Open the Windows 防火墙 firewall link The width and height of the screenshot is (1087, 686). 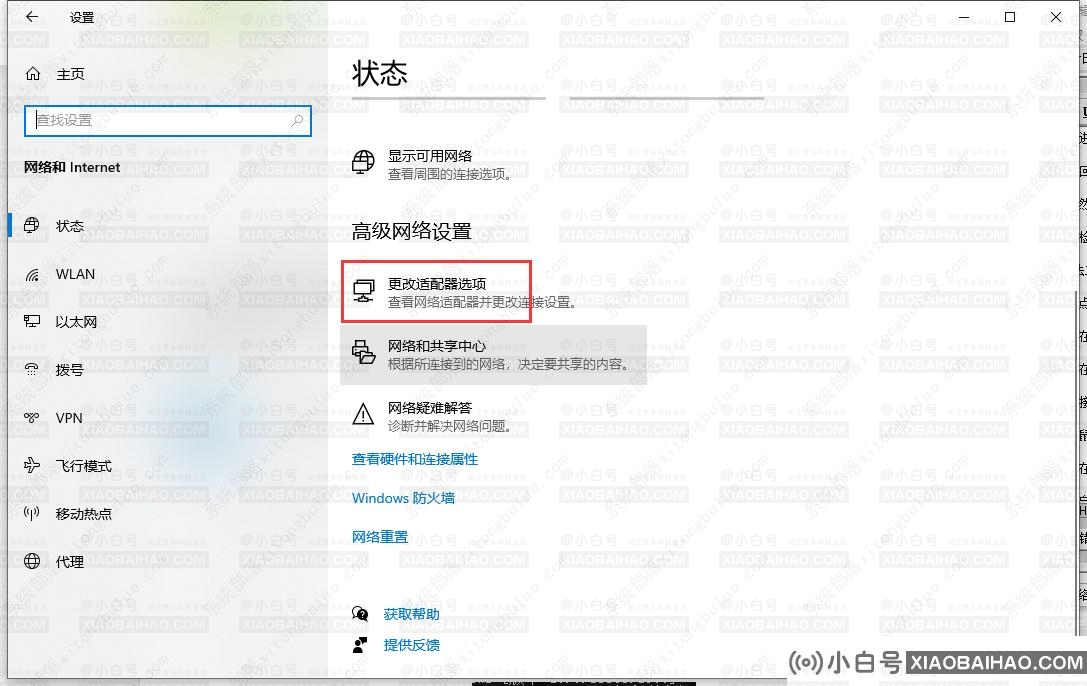pyautogui.click(x=403, y=498)
